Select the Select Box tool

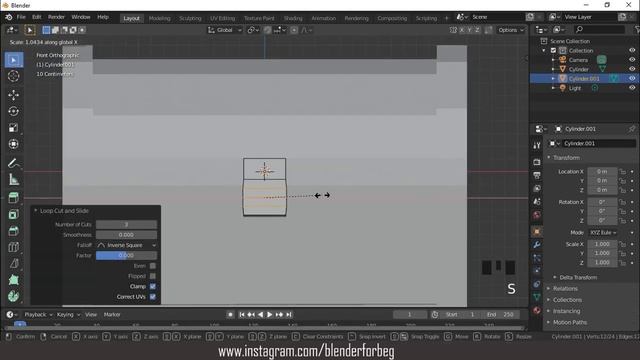tap(13, 60)
